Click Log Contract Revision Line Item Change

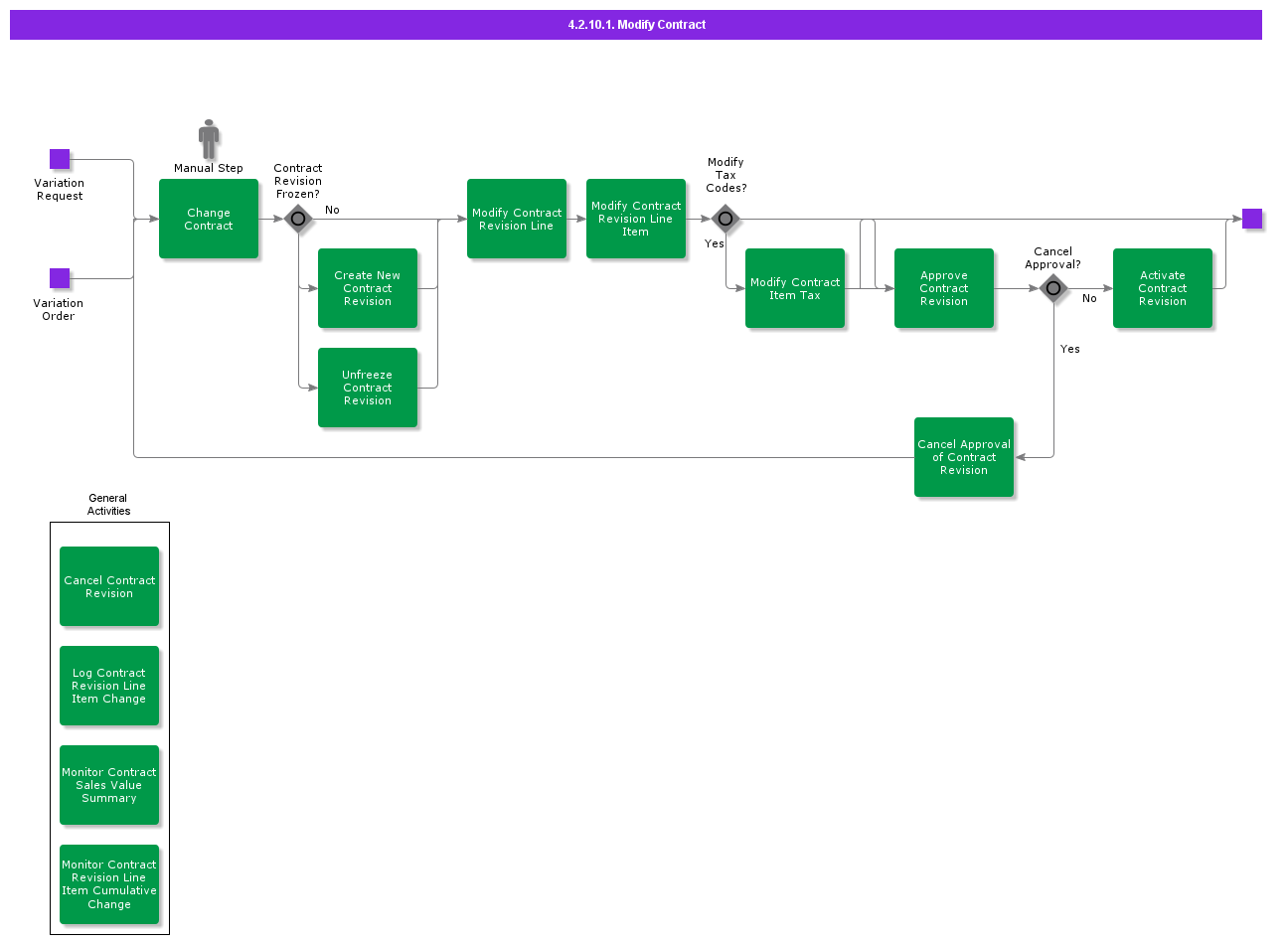pyautogui.click(x=109, y=686)
